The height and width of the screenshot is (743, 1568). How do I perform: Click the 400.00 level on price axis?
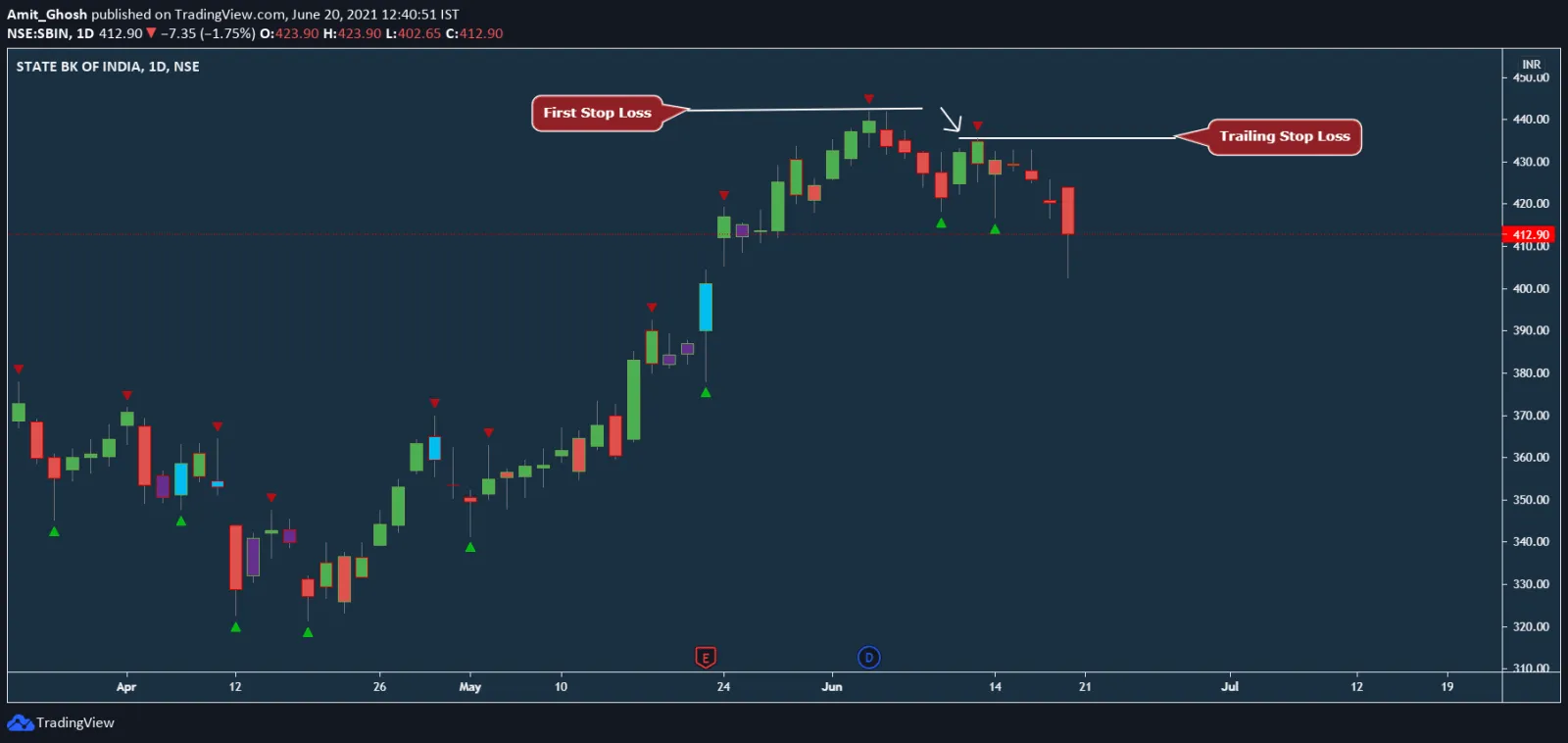[x=1531, y=288]
